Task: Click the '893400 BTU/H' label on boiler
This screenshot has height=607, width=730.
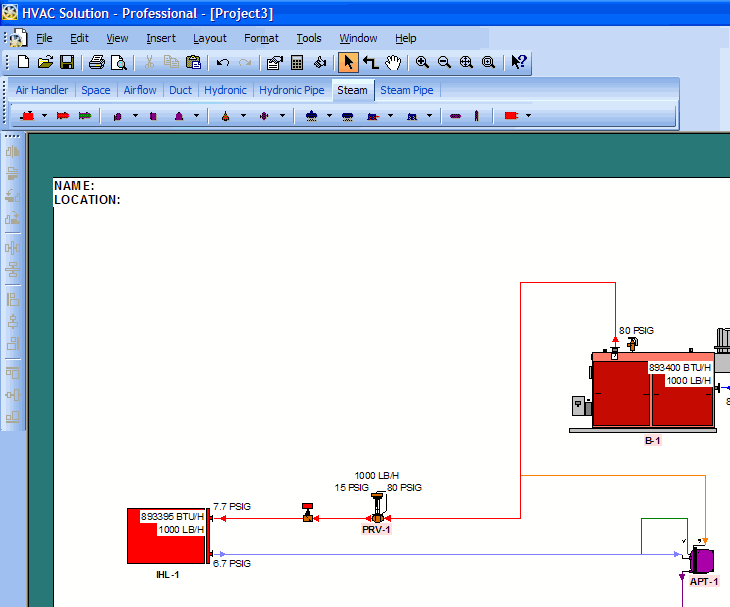Action: click(x=680, y=368)
